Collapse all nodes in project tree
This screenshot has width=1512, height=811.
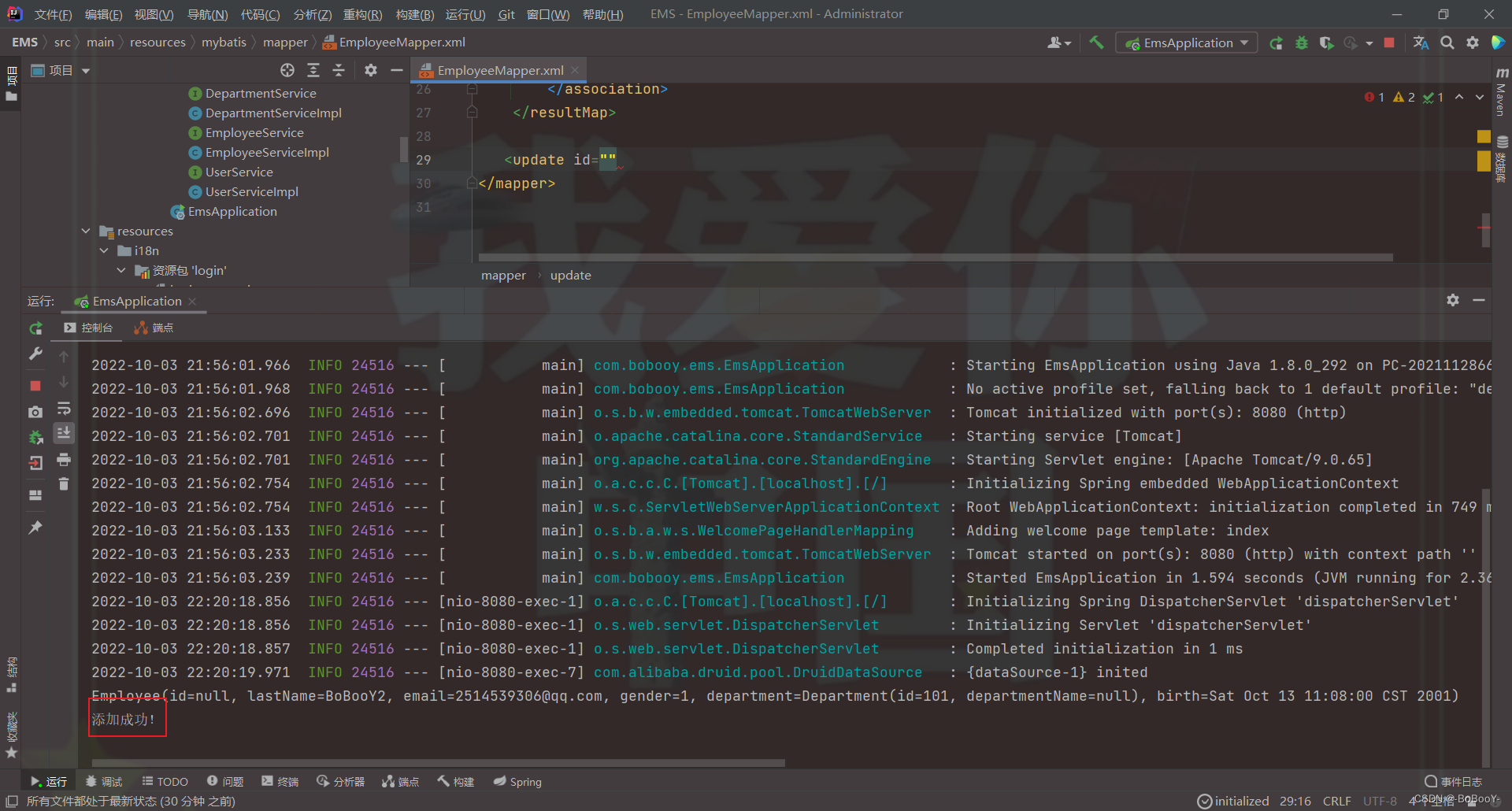click(339, 70)
